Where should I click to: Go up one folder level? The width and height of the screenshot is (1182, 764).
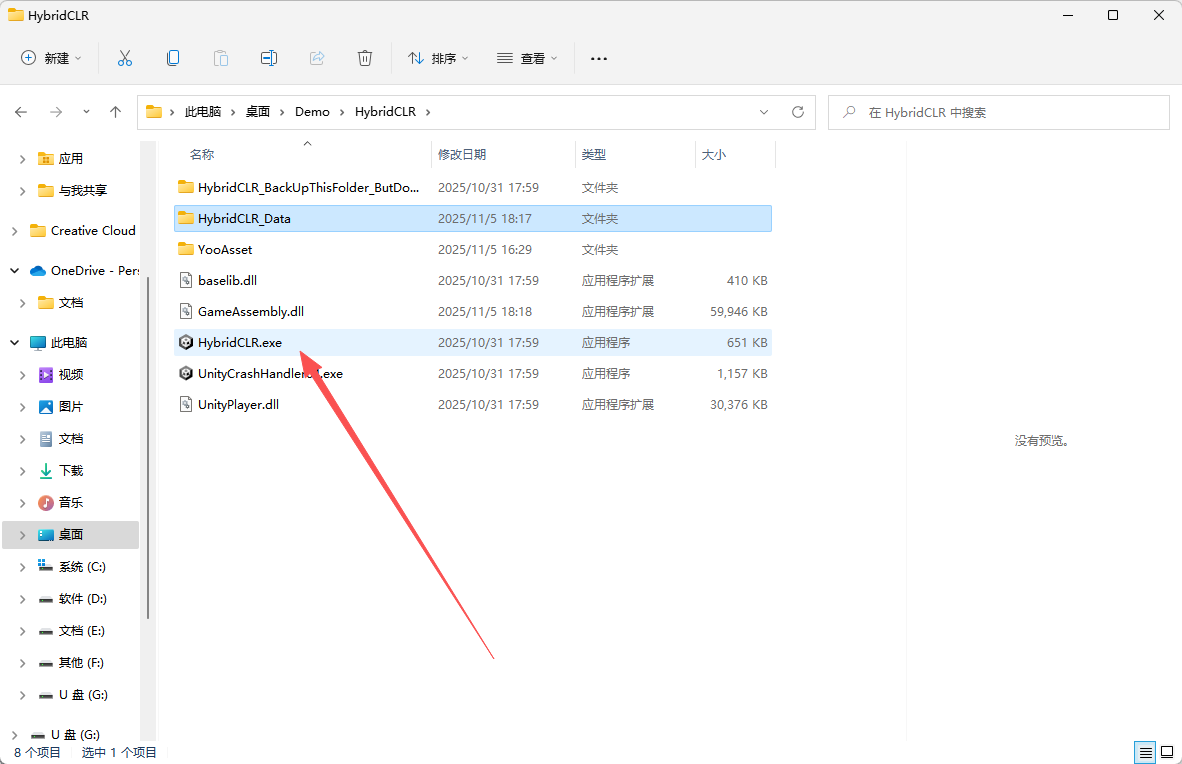pyautogui.click(x=115, y=112)
